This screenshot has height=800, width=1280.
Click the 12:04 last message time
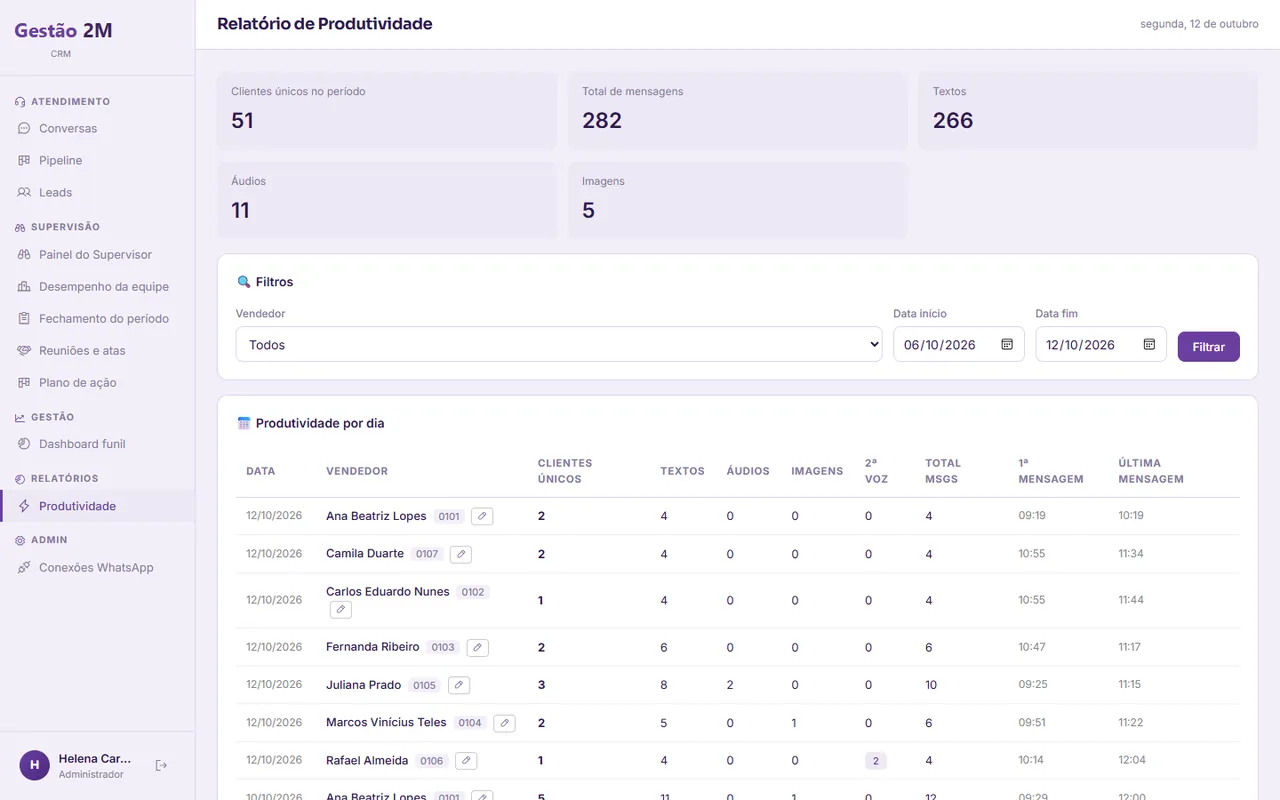point(1132,760)
